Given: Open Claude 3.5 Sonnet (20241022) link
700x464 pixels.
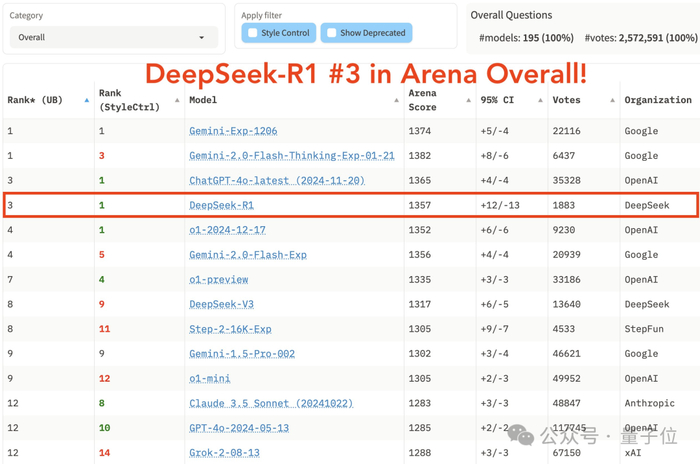Looking at the screenshot, I should (x=271, y=403).
